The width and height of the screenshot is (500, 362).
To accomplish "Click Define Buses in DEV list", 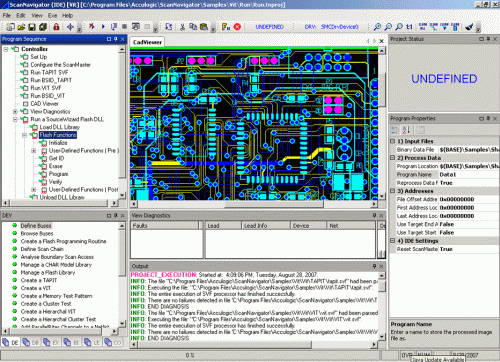I will pos(36,226).
